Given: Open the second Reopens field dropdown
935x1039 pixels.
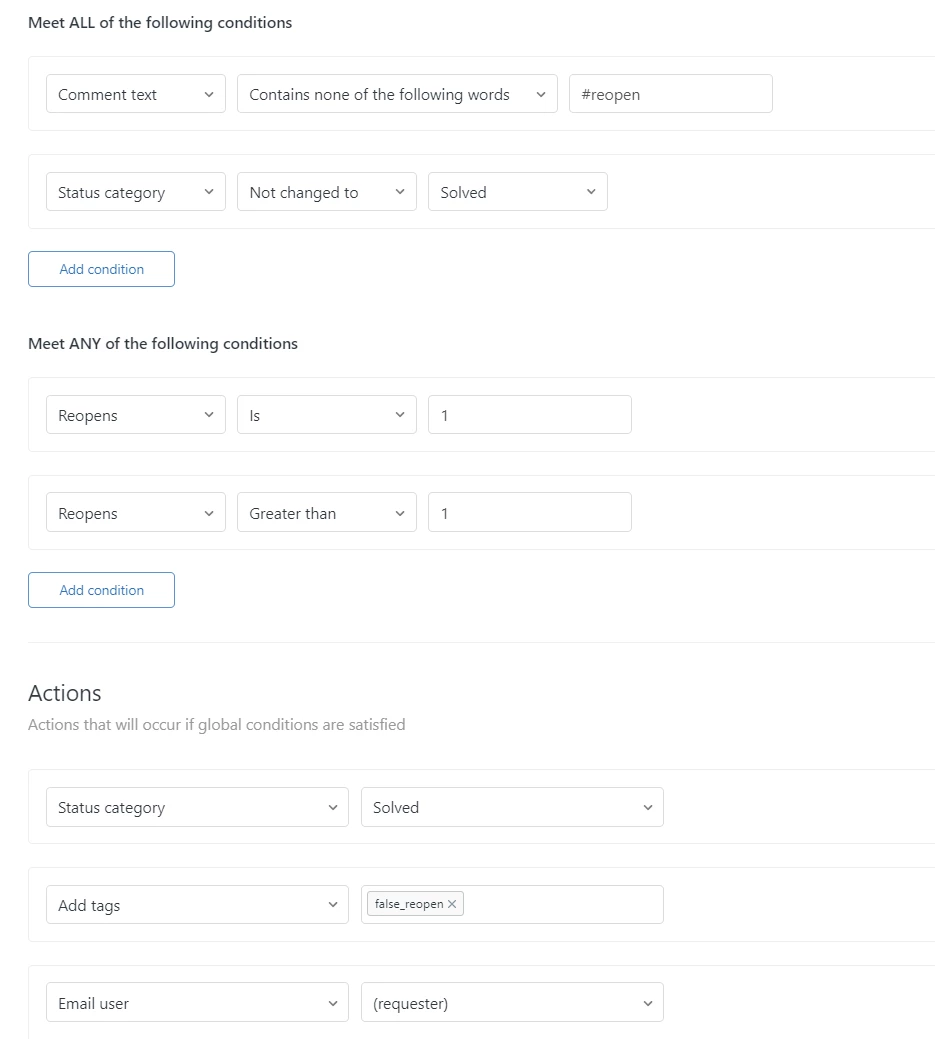Looking at the screenshot, I should 136,514.
